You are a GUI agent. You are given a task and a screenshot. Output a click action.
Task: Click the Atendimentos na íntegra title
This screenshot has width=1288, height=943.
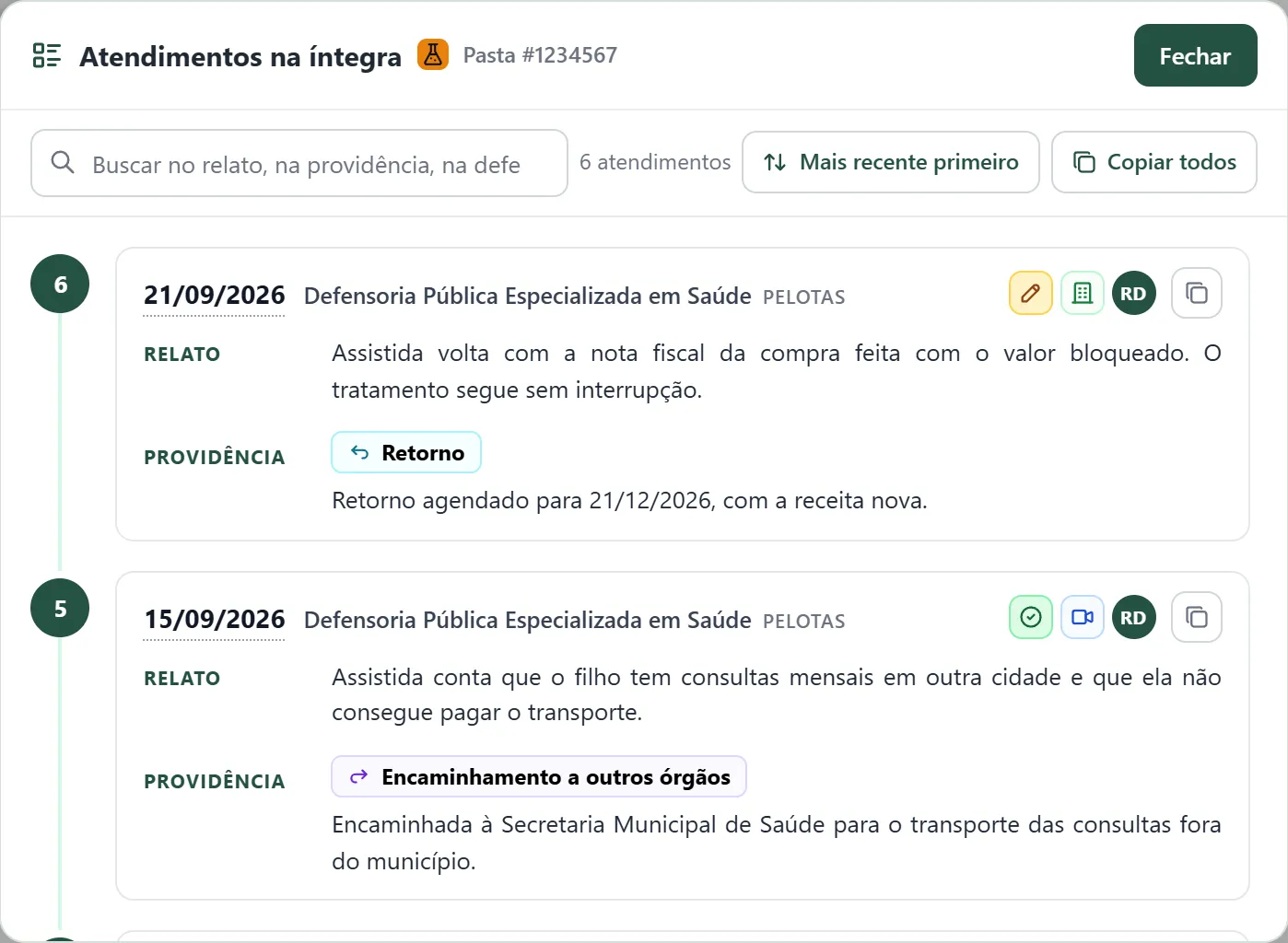click(240, 56)
